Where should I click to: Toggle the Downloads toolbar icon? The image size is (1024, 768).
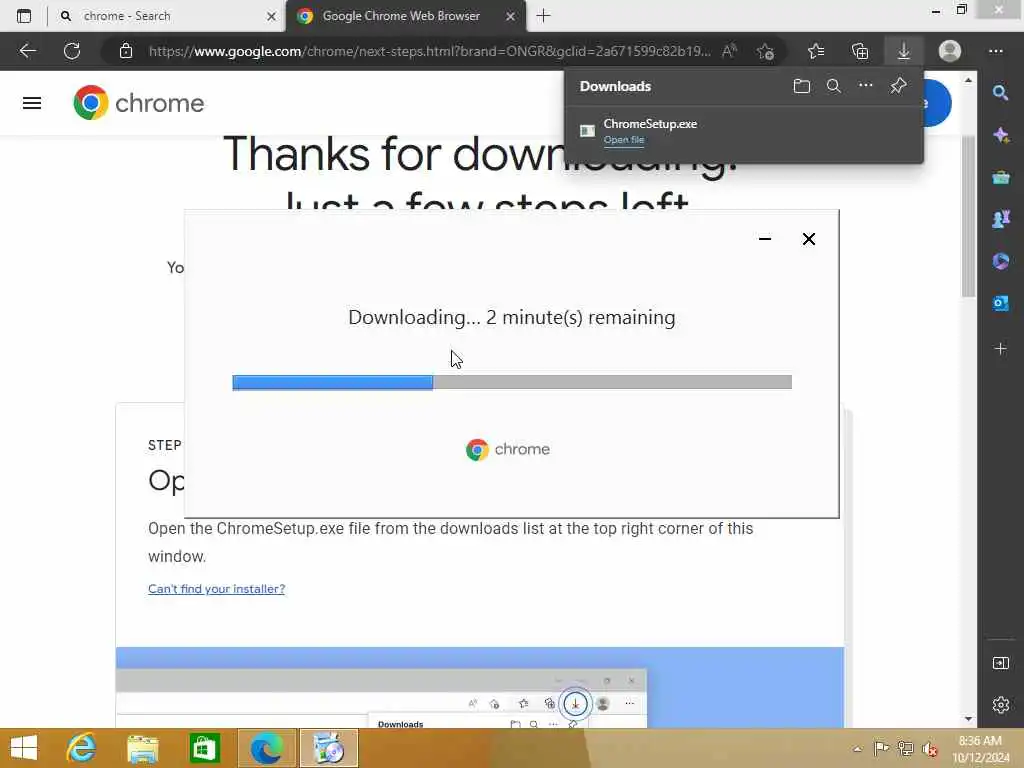coord(904,51)
